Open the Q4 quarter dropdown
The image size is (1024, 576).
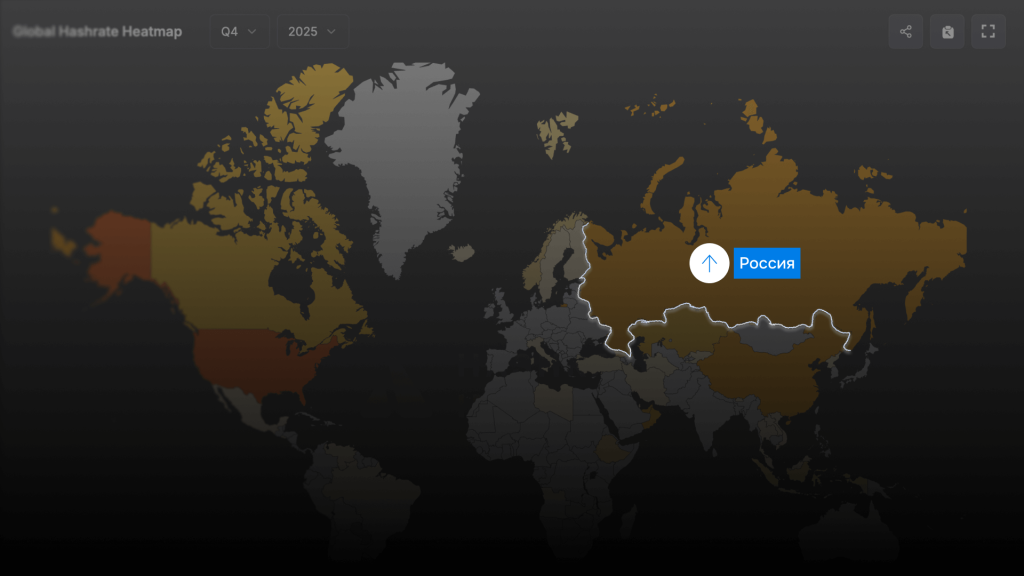click(x=239, y=31)
